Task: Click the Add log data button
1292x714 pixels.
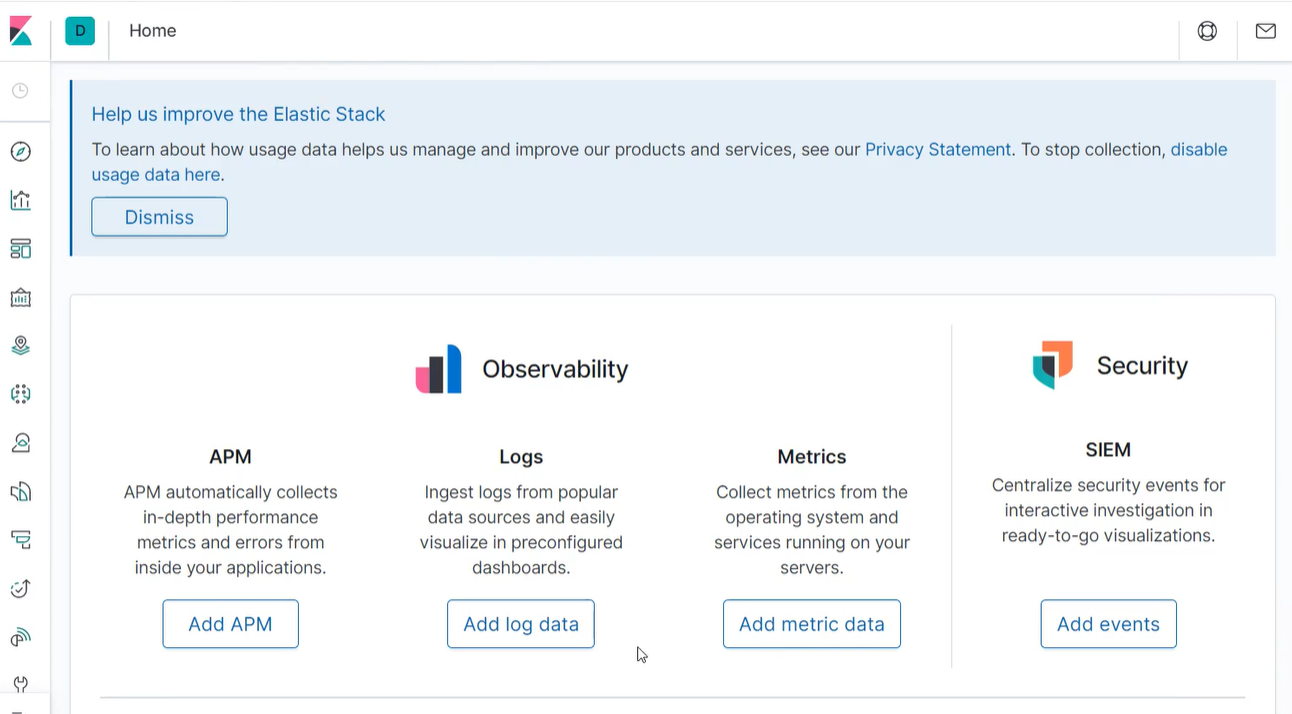Action: 521,624
